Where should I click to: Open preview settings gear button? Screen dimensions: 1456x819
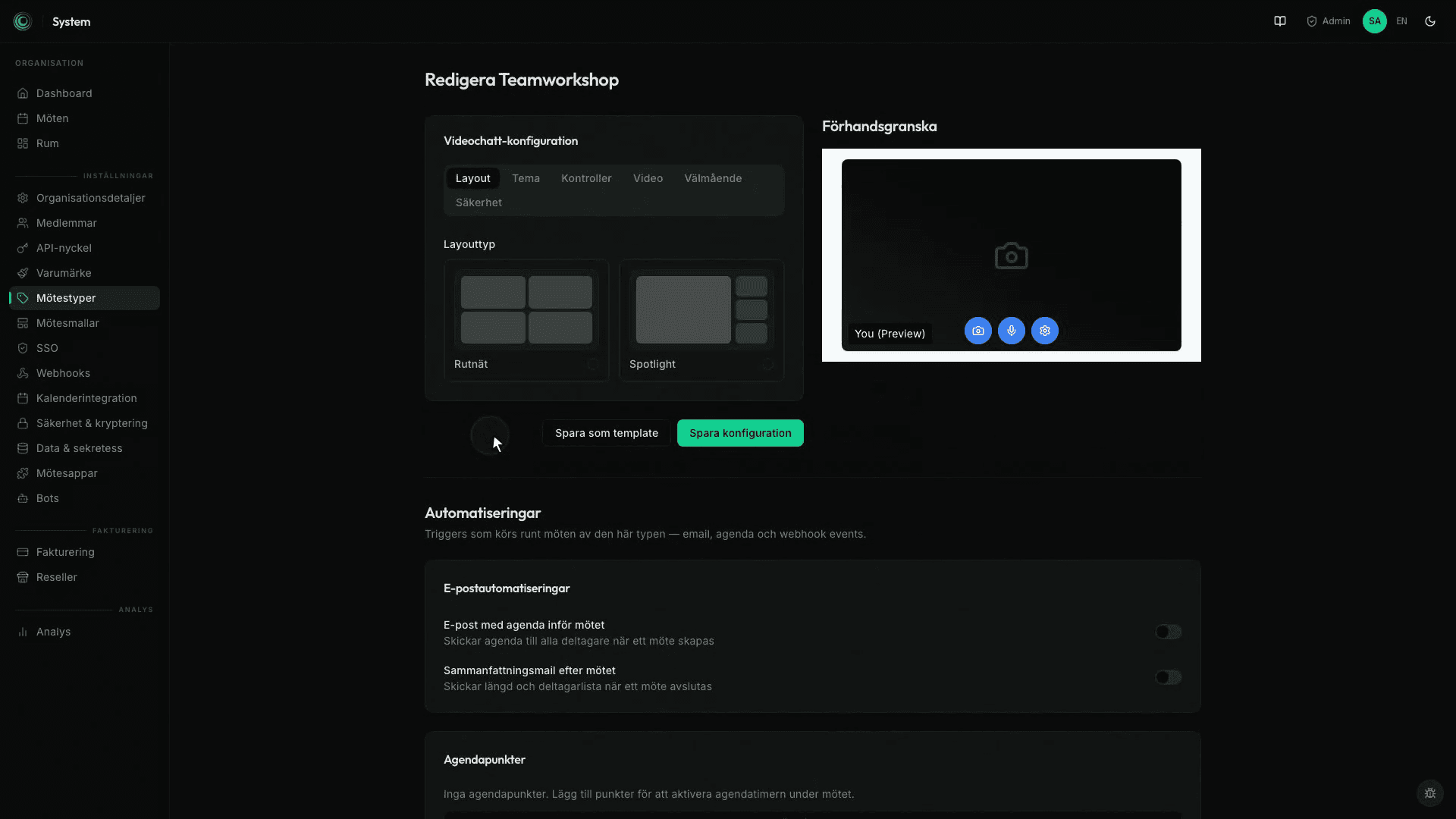coord(1045,331)
